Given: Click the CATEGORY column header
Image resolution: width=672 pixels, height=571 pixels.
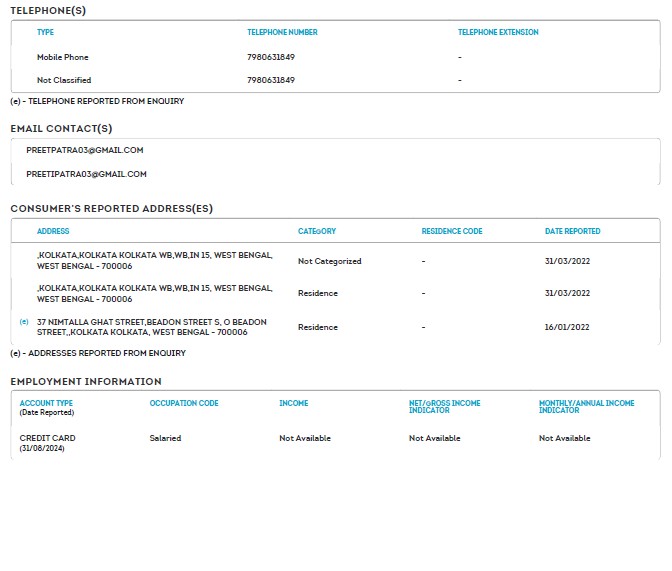Looking at the screenshot, I should [317, 231].
